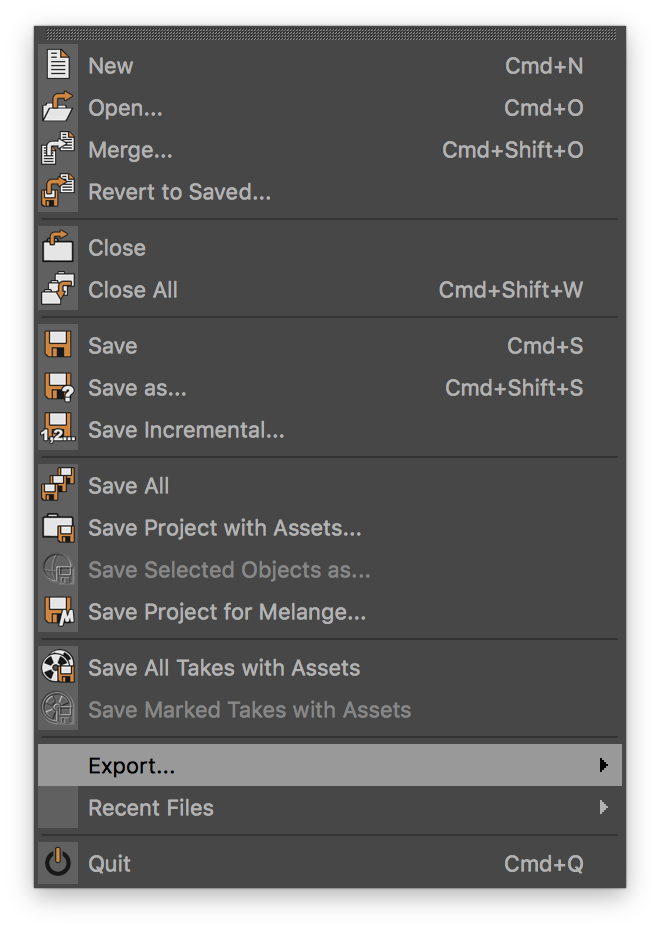
Task: Click the Save All icon
Action: (58, 486)
